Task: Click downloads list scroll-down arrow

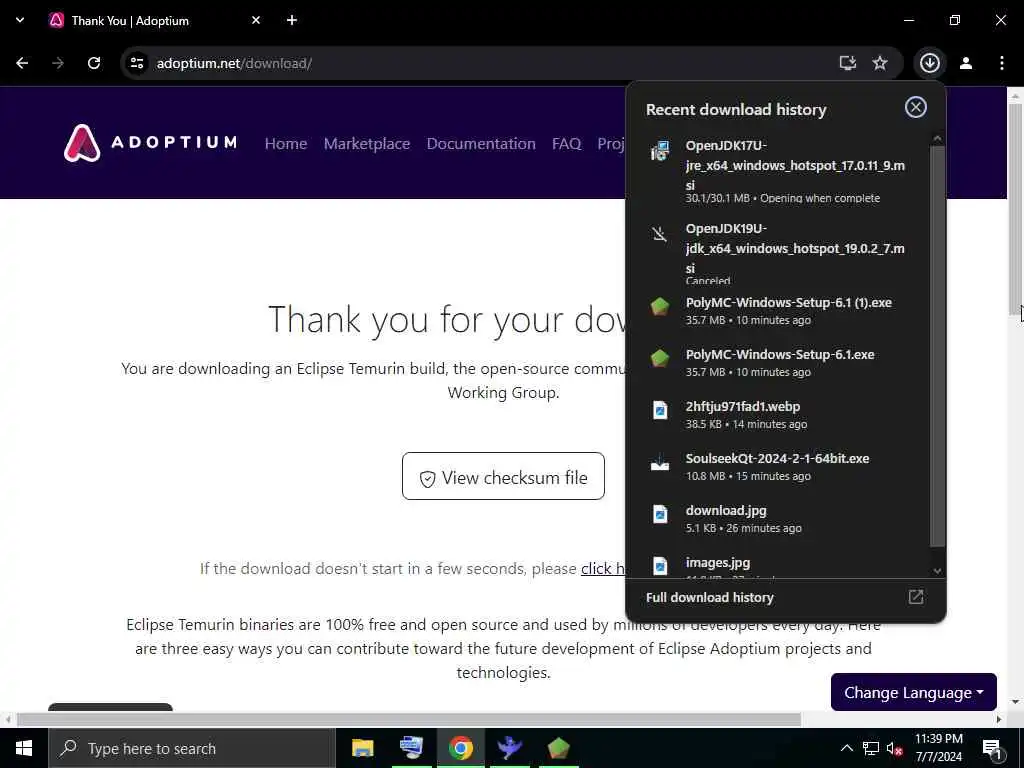Action: [937, 571]
